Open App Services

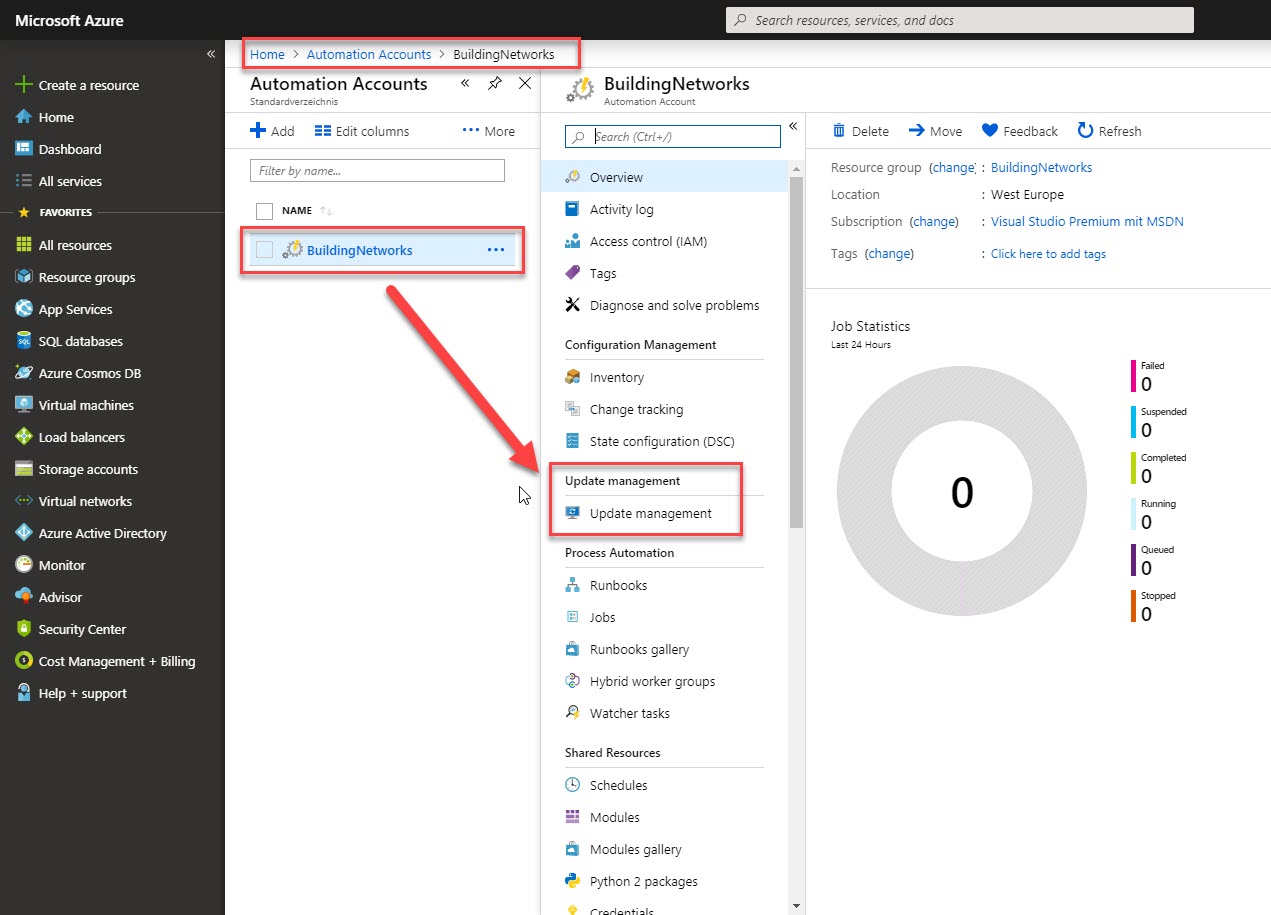pos(75,309)
